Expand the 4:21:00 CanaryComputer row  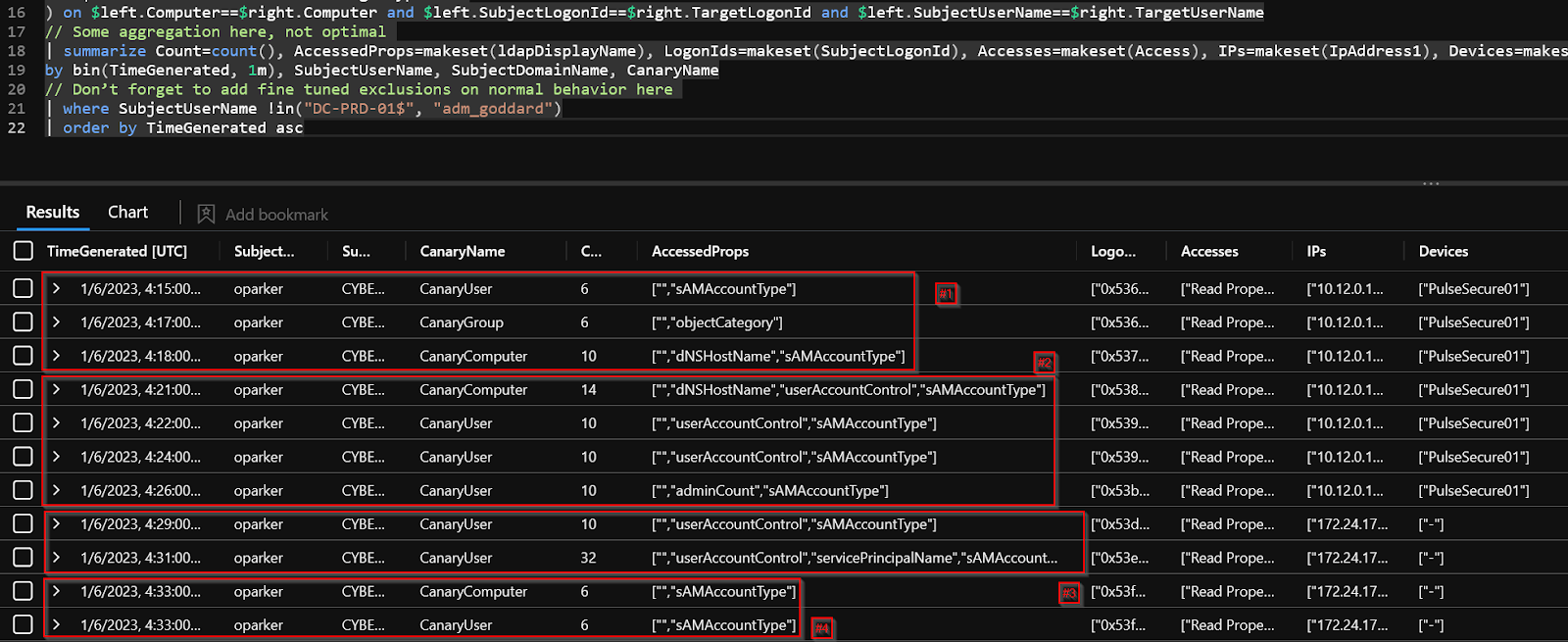(57, 389)
